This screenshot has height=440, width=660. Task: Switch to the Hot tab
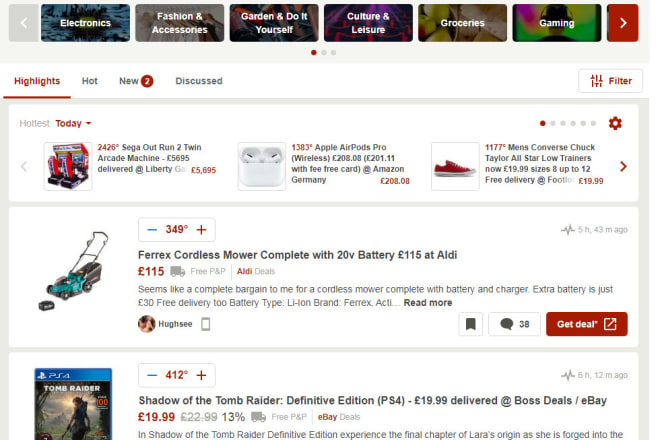(x=90, y=81)
